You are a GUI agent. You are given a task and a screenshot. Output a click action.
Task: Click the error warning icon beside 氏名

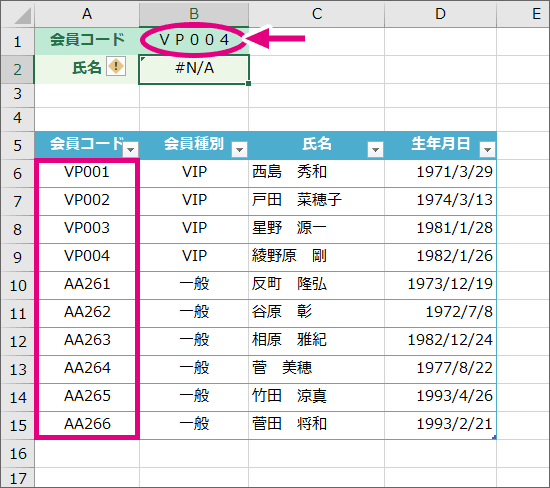(x=116, y=66)
